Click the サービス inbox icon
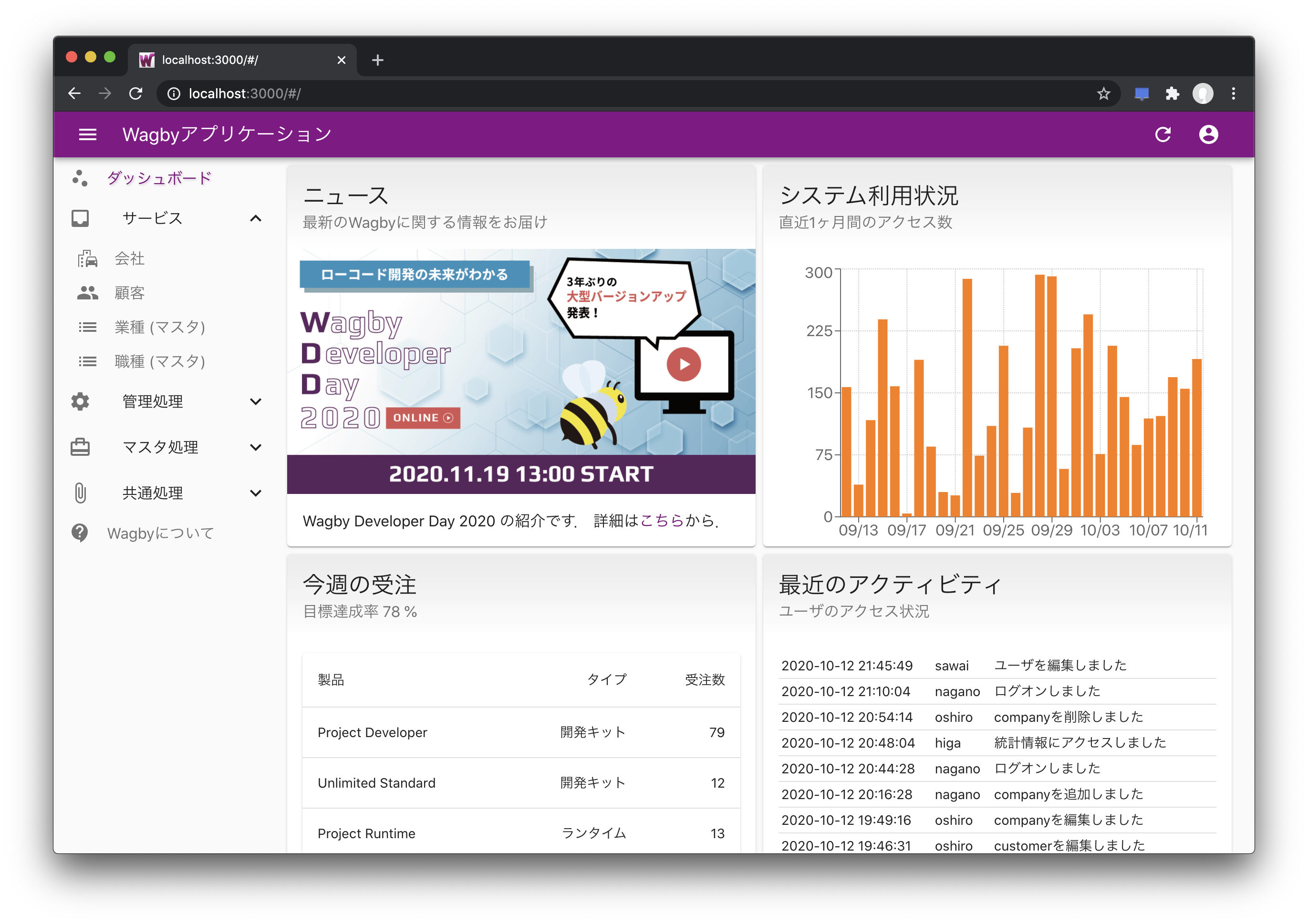Screen dimensions: 1308x924 (x=80, y=218)
